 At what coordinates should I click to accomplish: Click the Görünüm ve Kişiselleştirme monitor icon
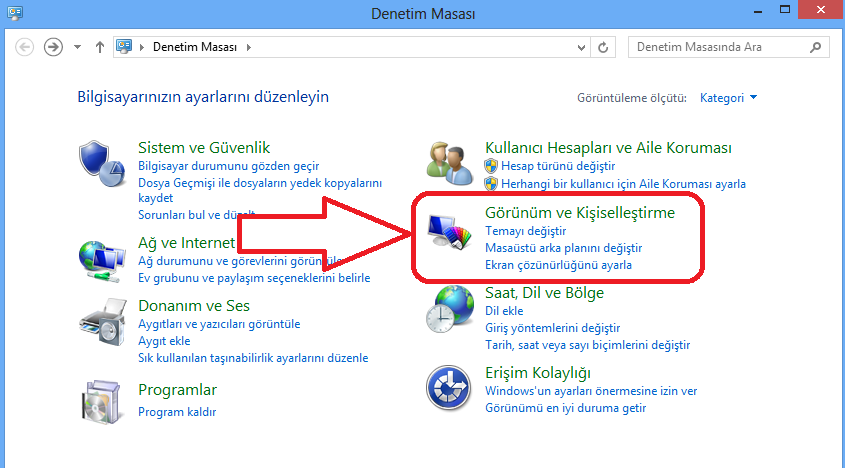449,232
